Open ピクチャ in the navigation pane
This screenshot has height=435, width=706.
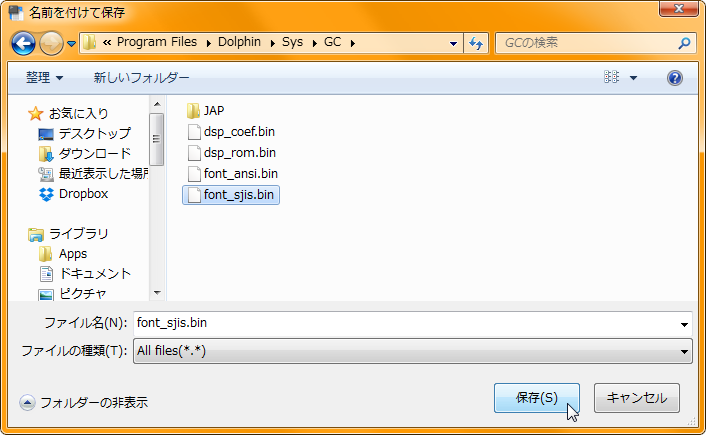click(83, 294)
